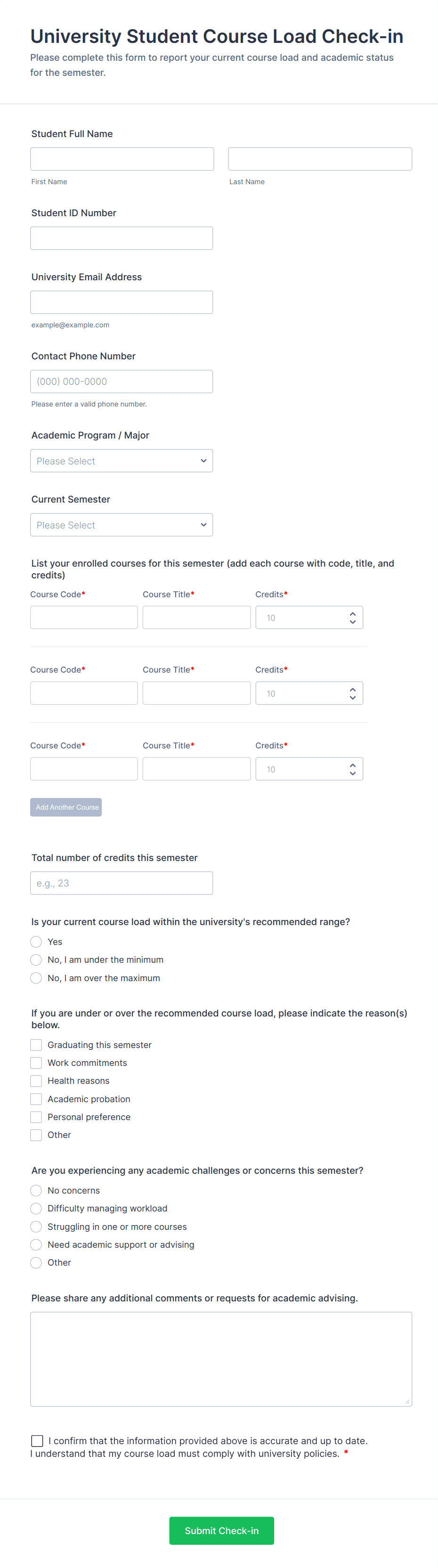Check the accuracy confirmation checkbox
Image resolution: width=438 pixels, height=1568 pixels.
click(x=37, y=1441)
